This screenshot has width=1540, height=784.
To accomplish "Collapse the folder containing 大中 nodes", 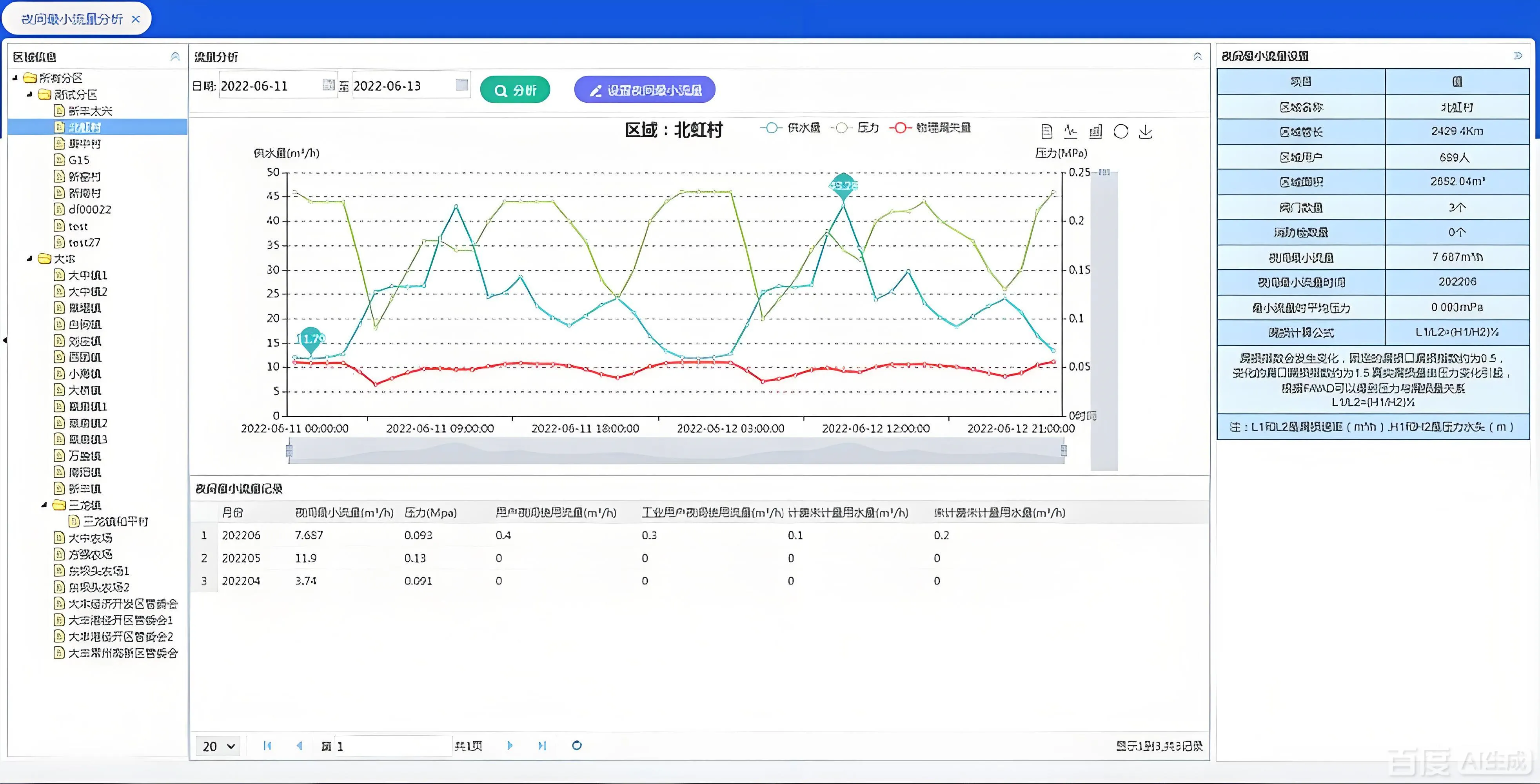I will (30, 259).
